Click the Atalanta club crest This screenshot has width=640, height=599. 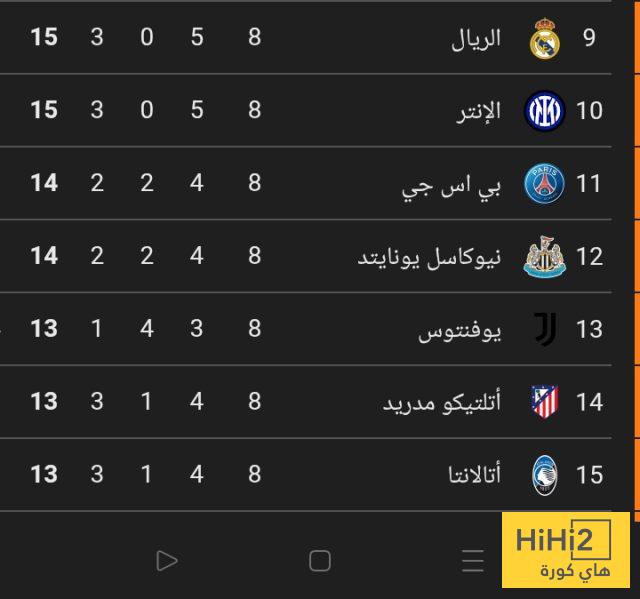[x=545, y=475]
